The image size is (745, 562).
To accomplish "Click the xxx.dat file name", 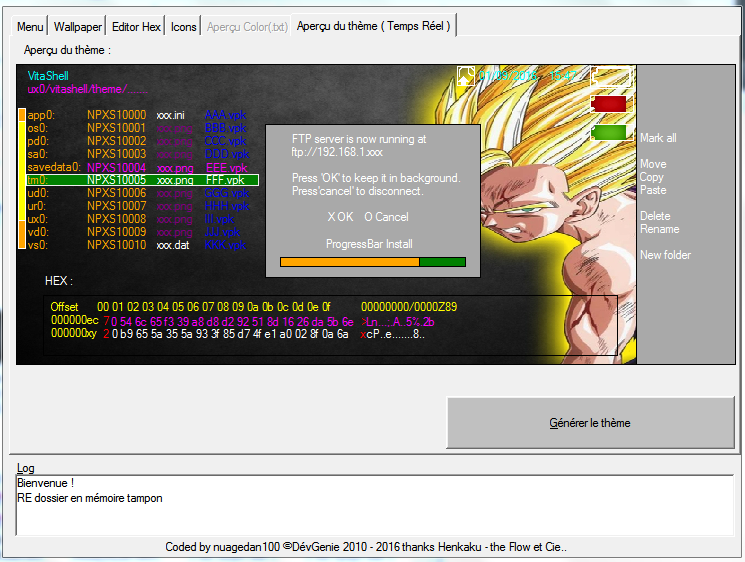I will point(173,245).
